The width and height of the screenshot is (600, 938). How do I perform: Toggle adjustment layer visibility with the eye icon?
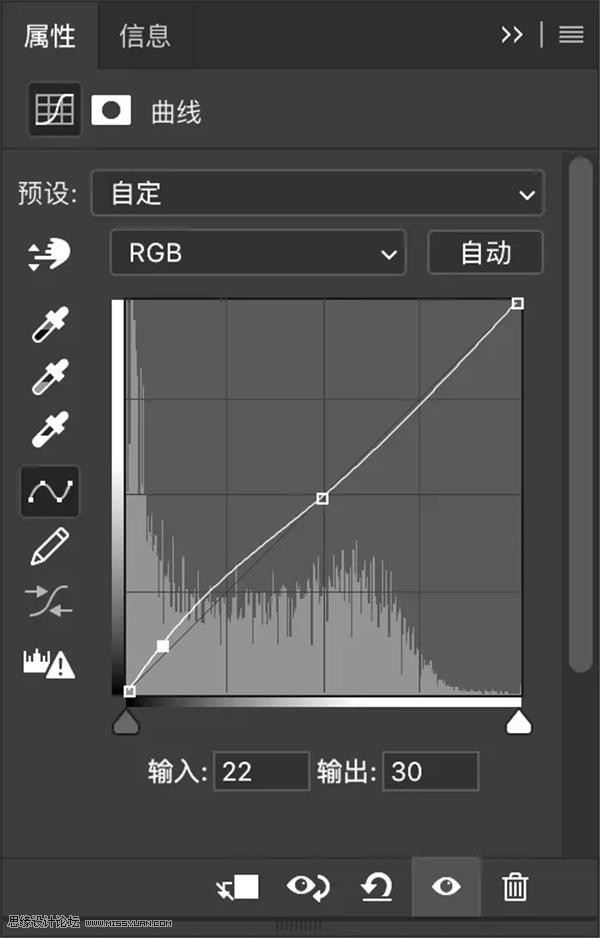click(x=446, y=886)
